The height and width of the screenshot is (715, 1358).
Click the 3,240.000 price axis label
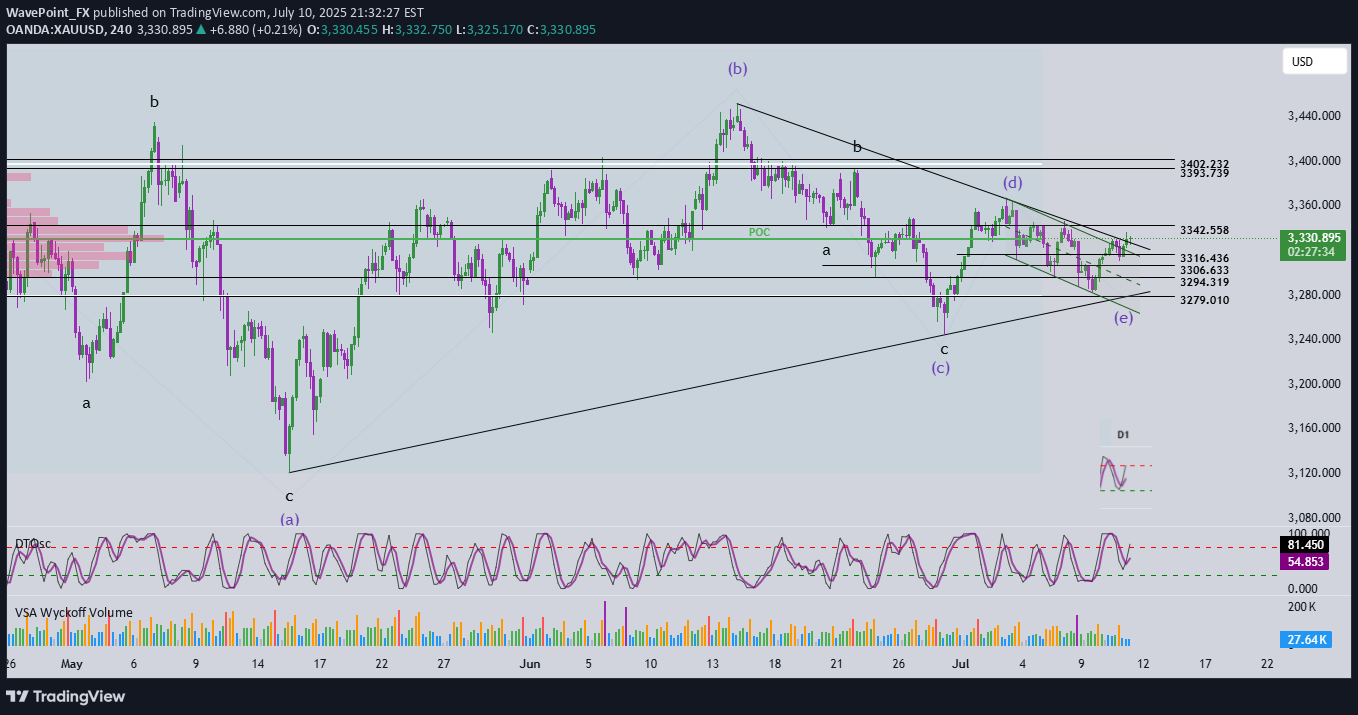pos(1313,339)
